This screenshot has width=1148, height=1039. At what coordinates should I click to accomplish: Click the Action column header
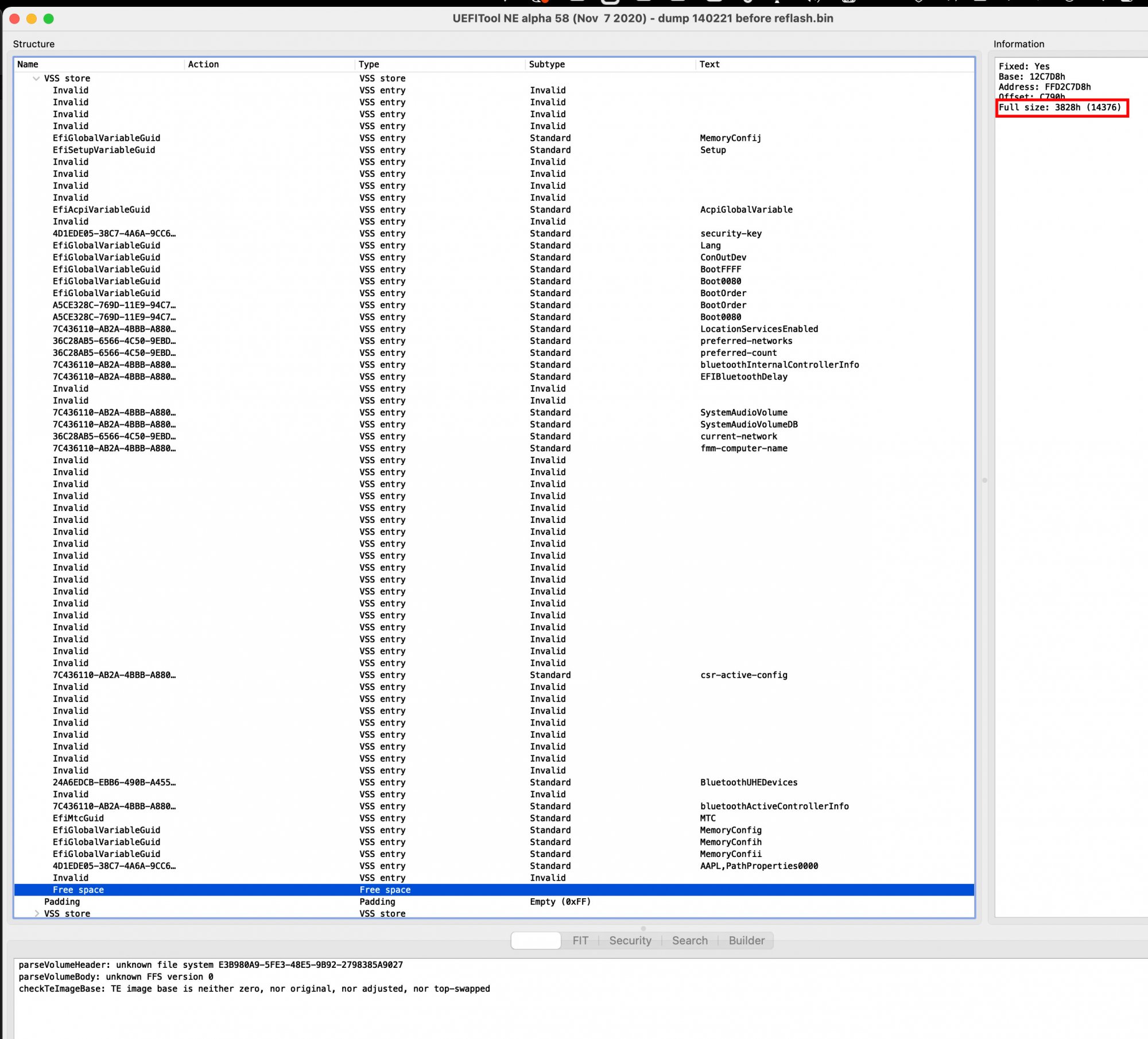tap(203, 64)
